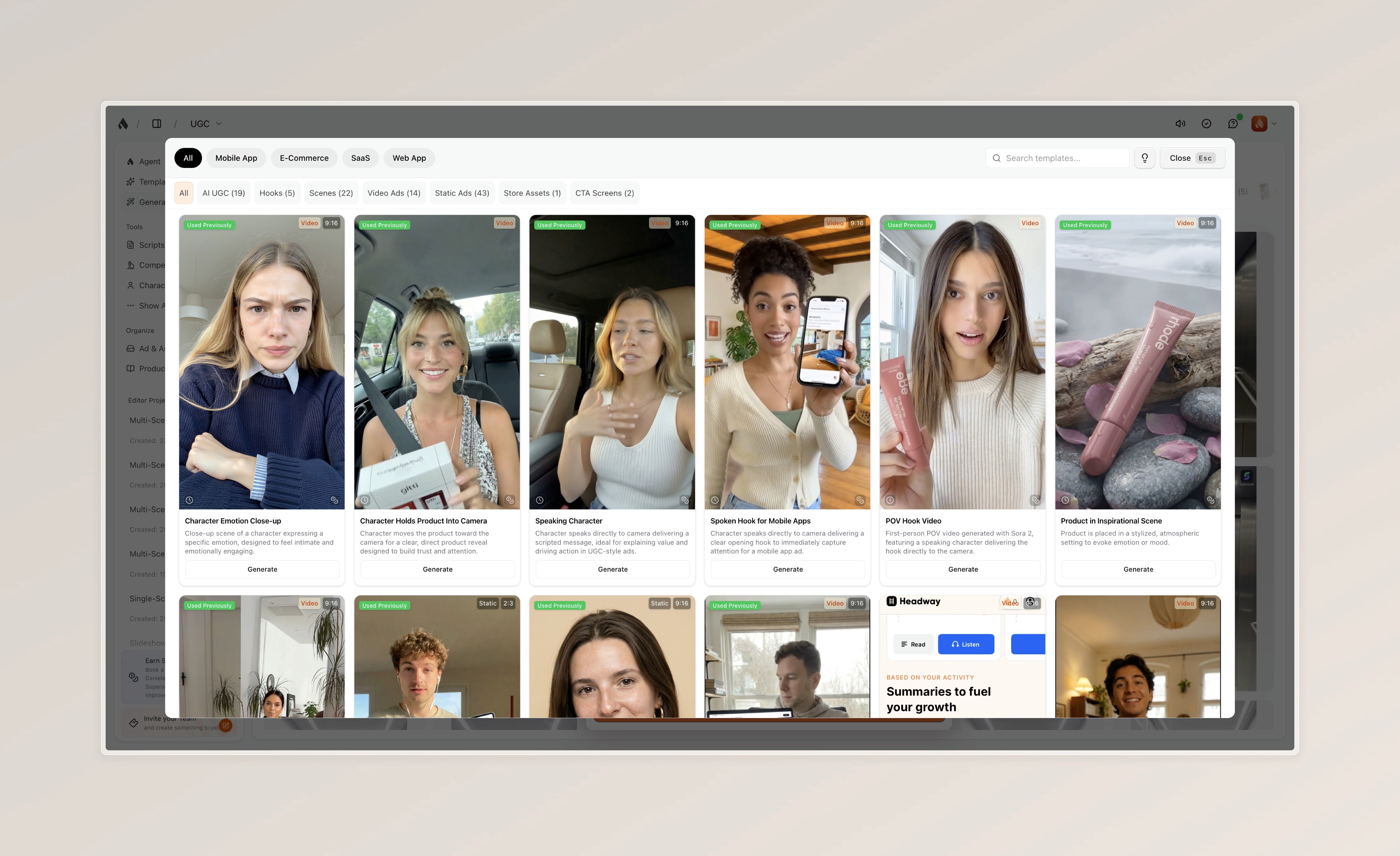Open the Character Holds Product Into Camera thumbnail
This screenshot has height=856, width=1400.
click(436, 362)
